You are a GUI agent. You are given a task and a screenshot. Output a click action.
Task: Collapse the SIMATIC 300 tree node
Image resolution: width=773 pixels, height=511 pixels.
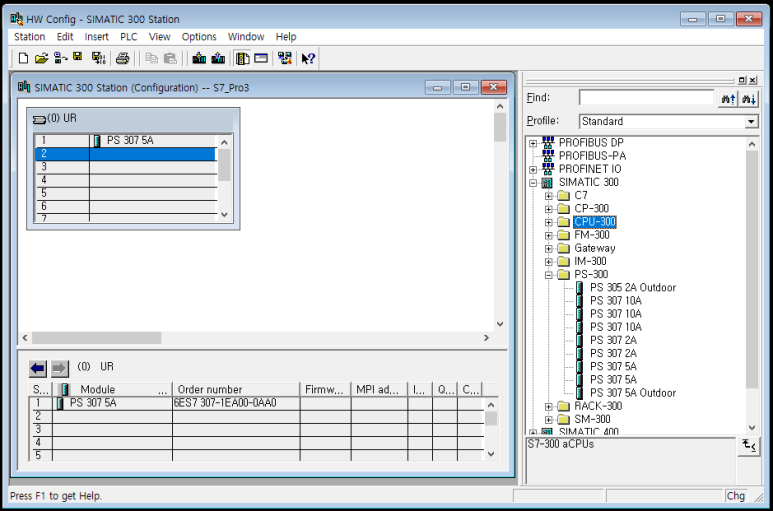coord(533,183)
